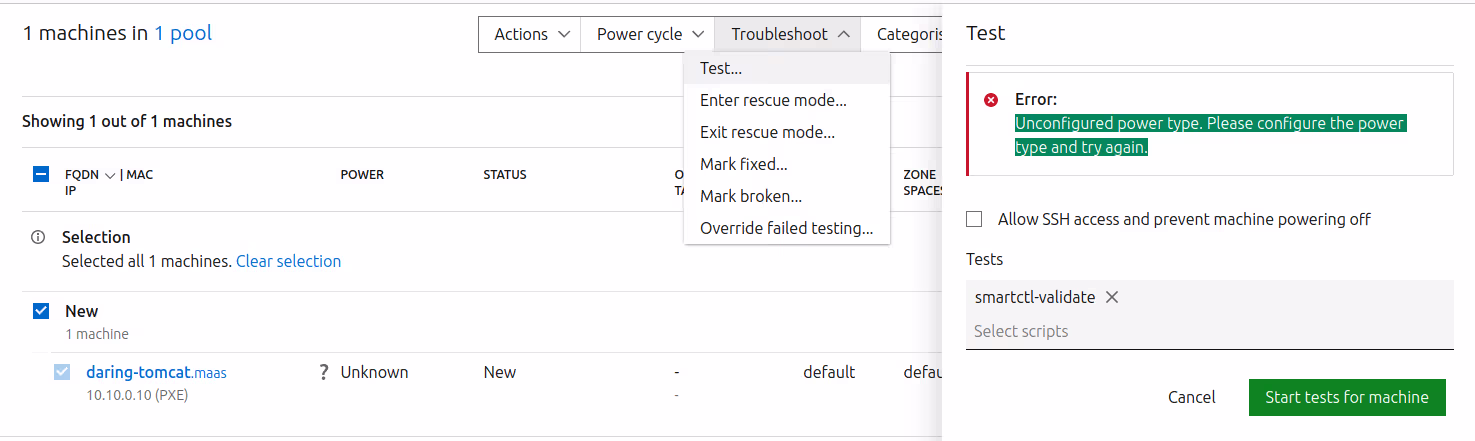Click the Selection info icon

[x=38, y=237]
